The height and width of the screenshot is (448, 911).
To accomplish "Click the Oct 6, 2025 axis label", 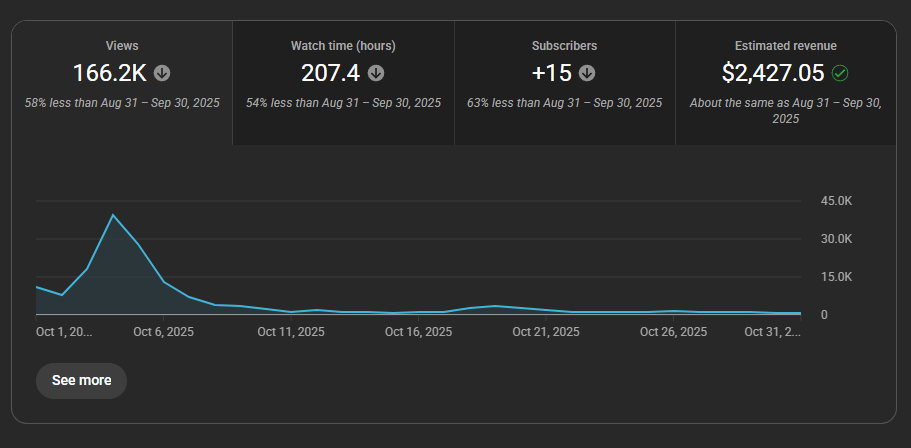I will pos(163,332).
